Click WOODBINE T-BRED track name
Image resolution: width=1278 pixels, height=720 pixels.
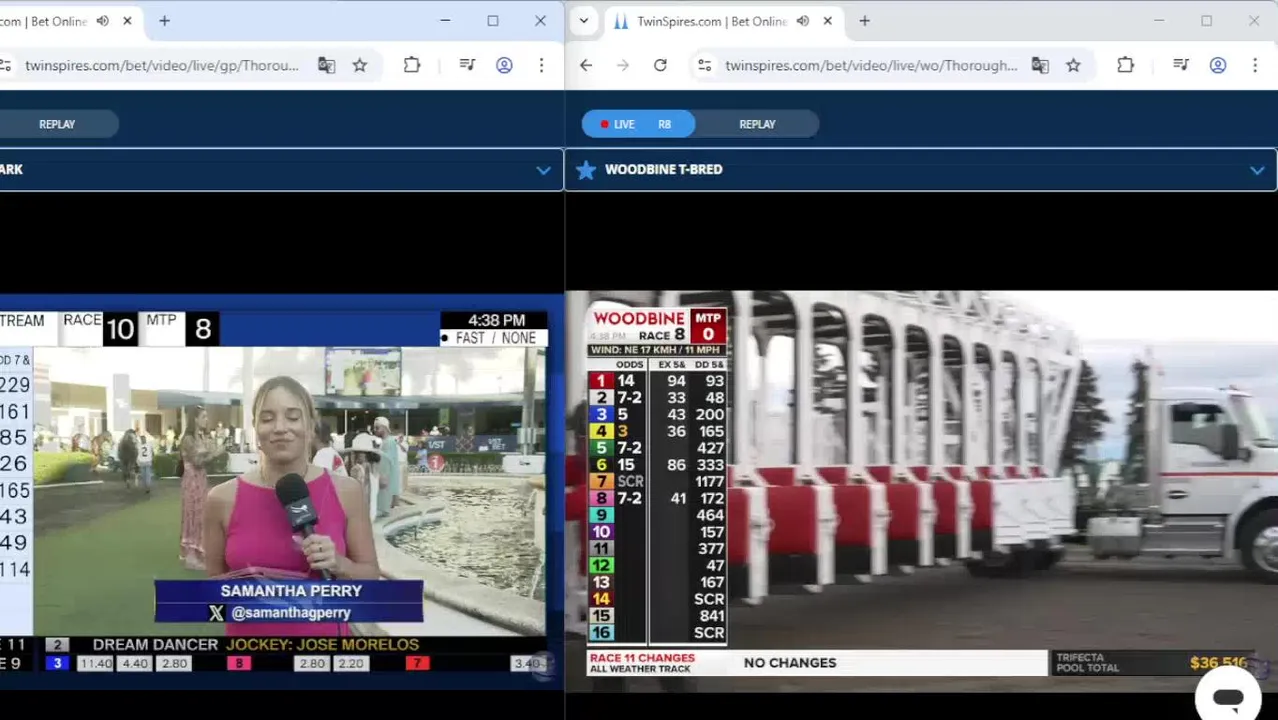pyautogui.click(x=663, y=169)
